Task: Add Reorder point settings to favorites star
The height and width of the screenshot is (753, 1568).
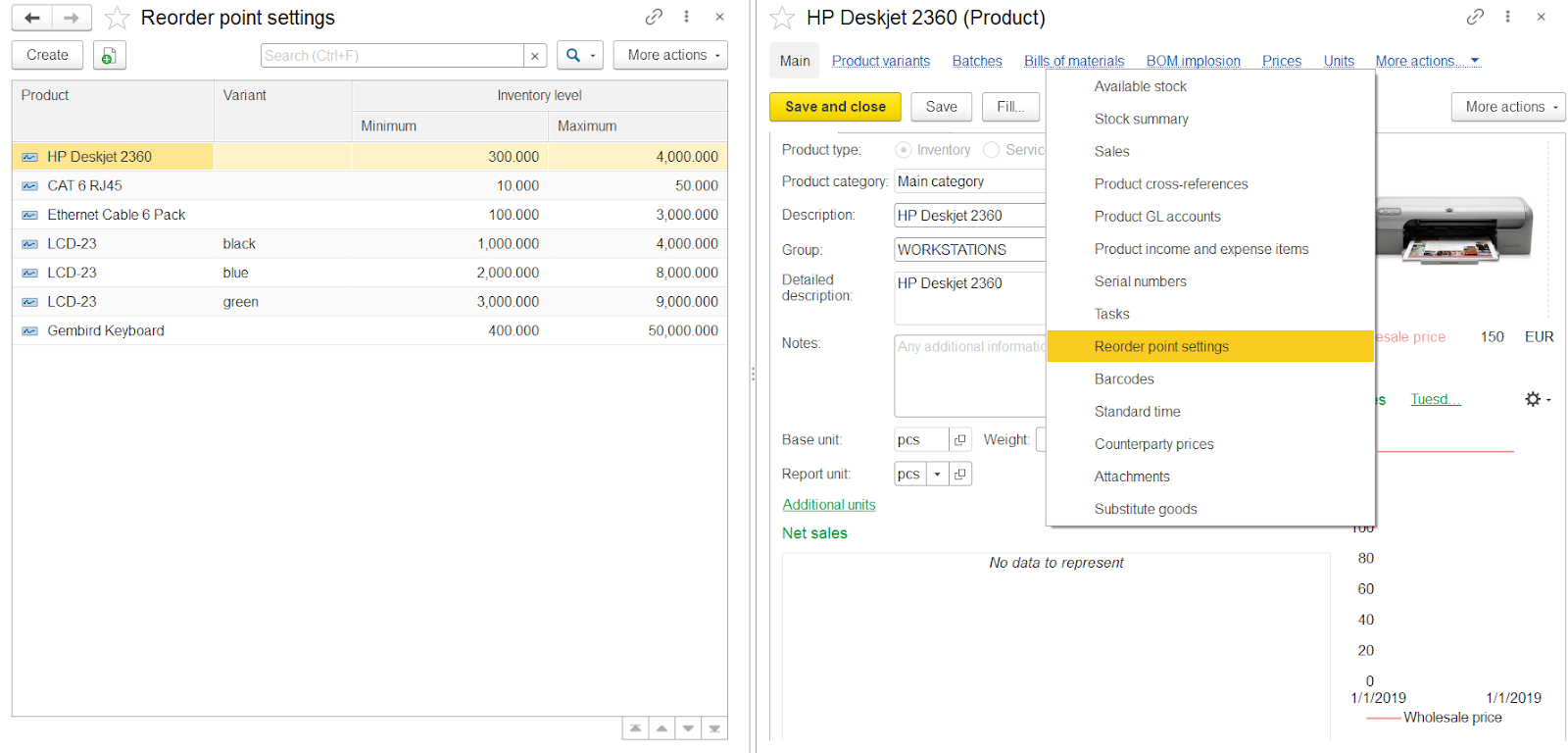Action: tap(118, 18)
